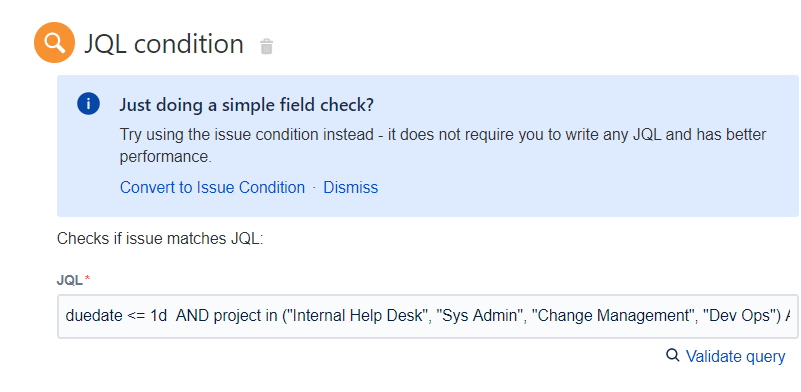The width and height of the screenshot is (801, 392).
Task: Focus the JQL query input field
Action: tap(428, 316)
